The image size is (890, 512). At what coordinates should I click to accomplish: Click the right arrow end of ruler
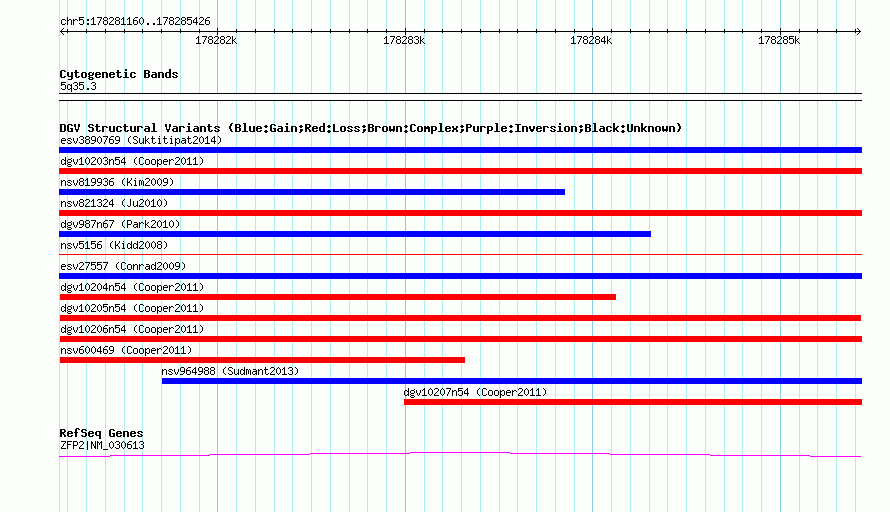[x=858, y=31]
